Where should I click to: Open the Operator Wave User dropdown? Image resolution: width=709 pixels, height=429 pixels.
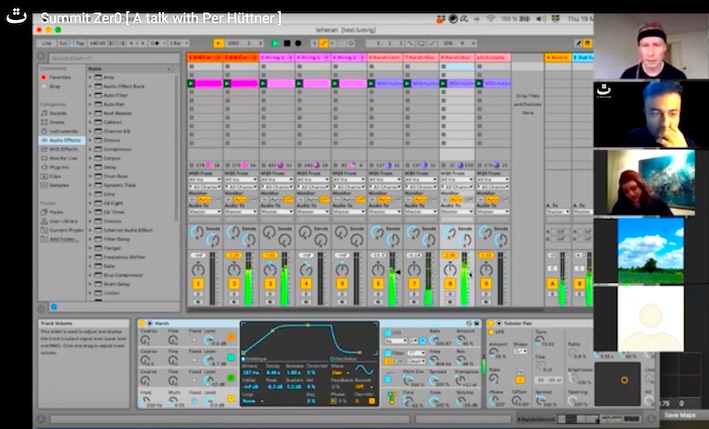(x=340, y=373)
